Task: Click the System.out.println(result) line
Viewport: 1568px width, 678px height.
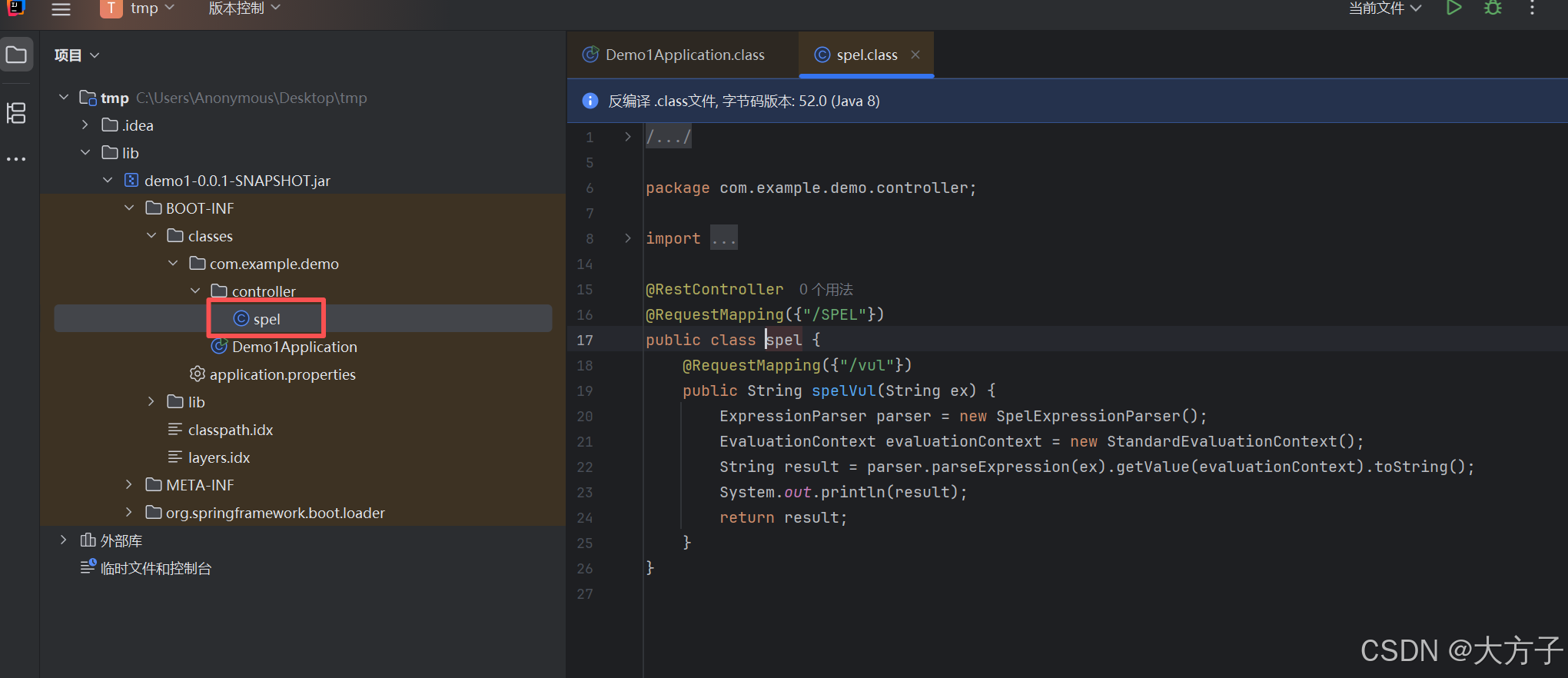Action: (843, 492)
